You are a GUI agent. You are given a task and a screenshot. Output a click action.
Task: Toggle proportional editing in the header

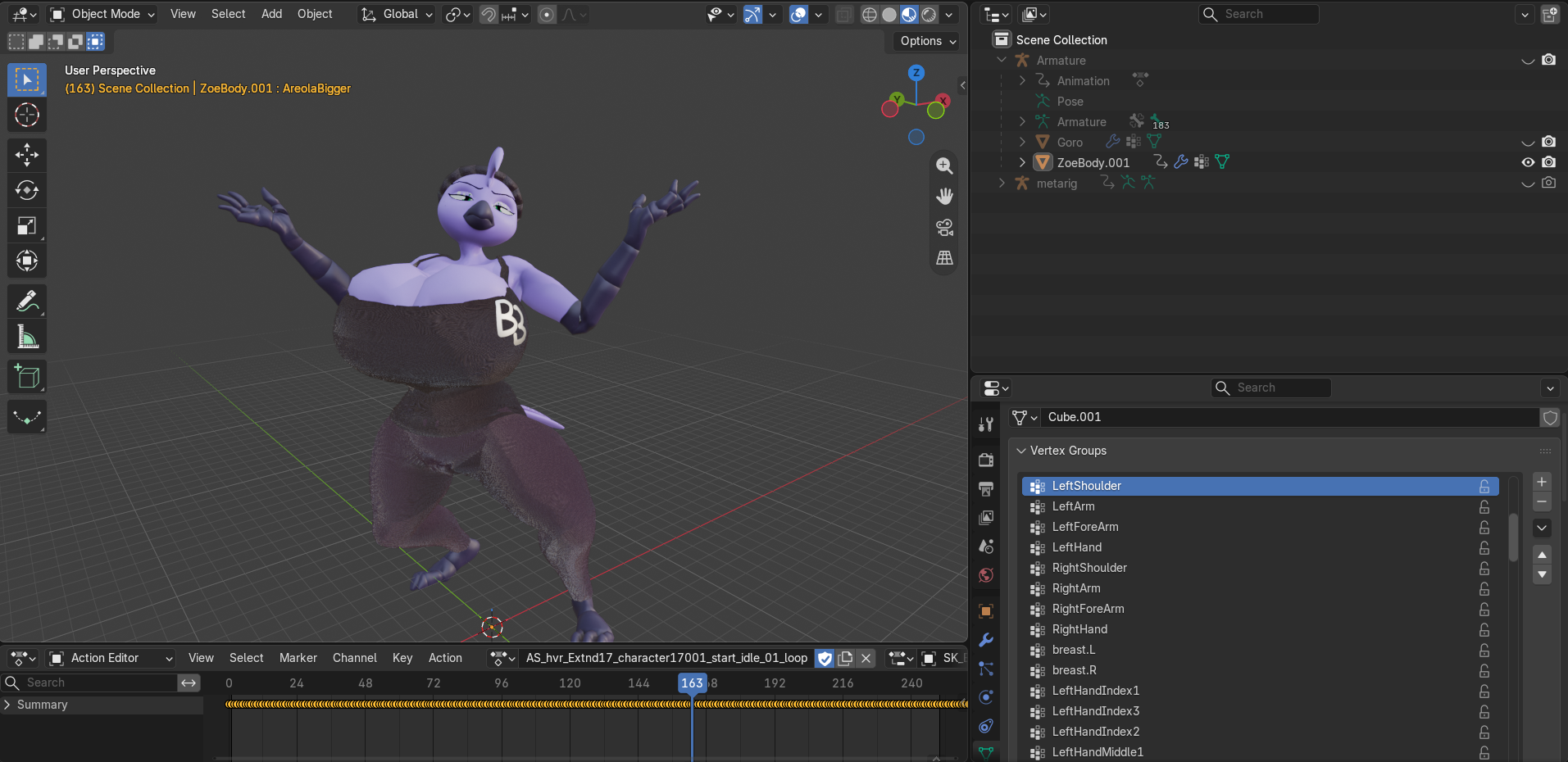(547, 14)
